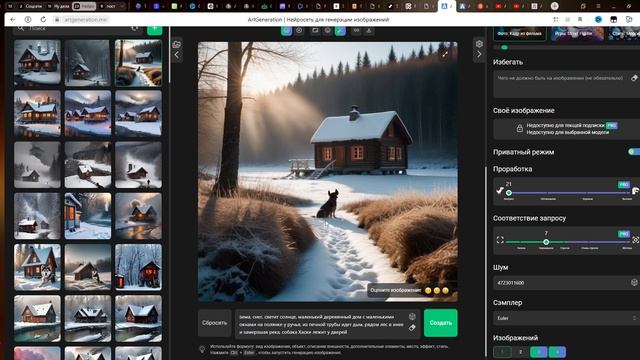
Task: Select 1 under Изображений
Action: 502,352
